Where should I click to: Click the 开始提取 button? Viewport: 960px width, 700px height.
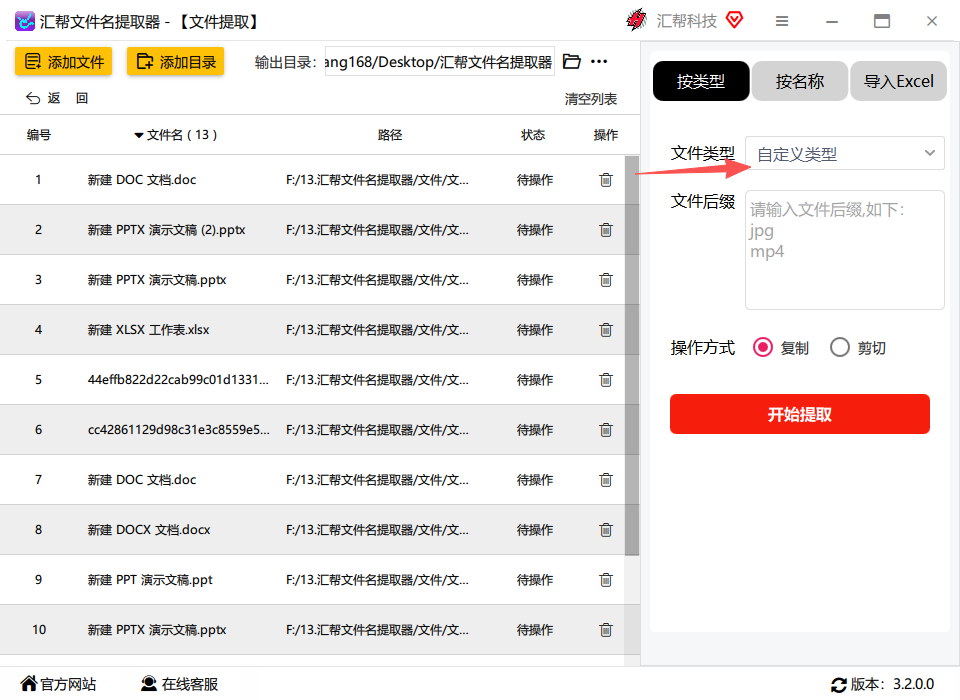800,414
